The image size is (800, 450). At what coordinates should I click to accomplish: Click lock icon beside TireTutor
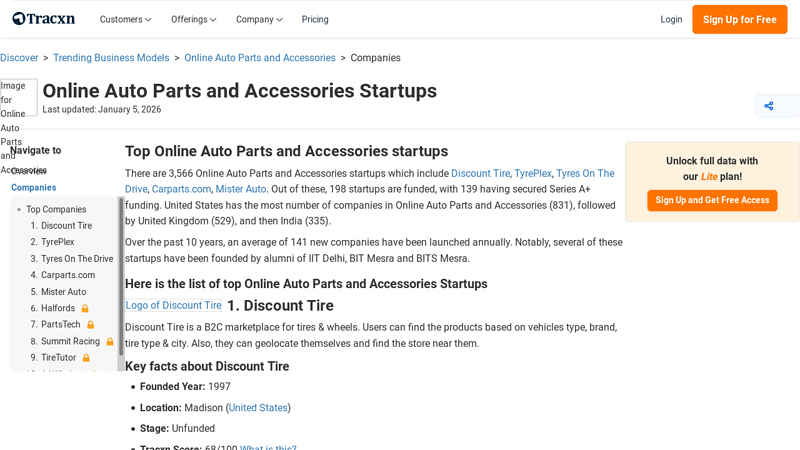coord(86,358)
